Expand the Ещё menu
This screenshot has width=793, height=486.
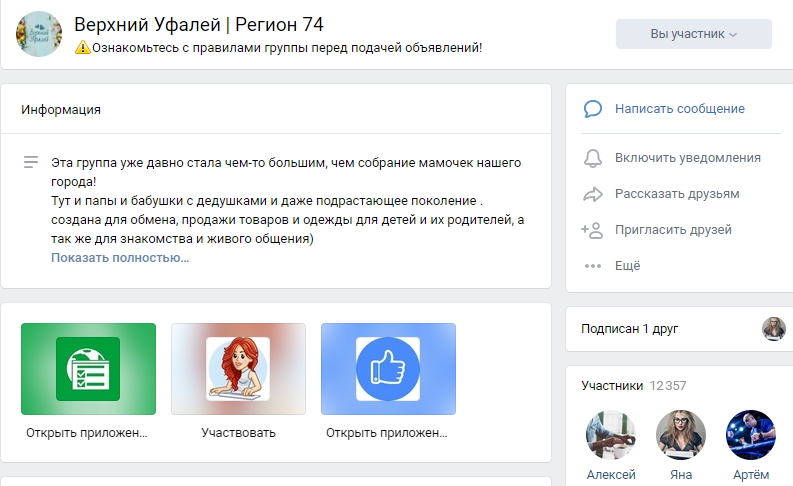pos(628,266)
